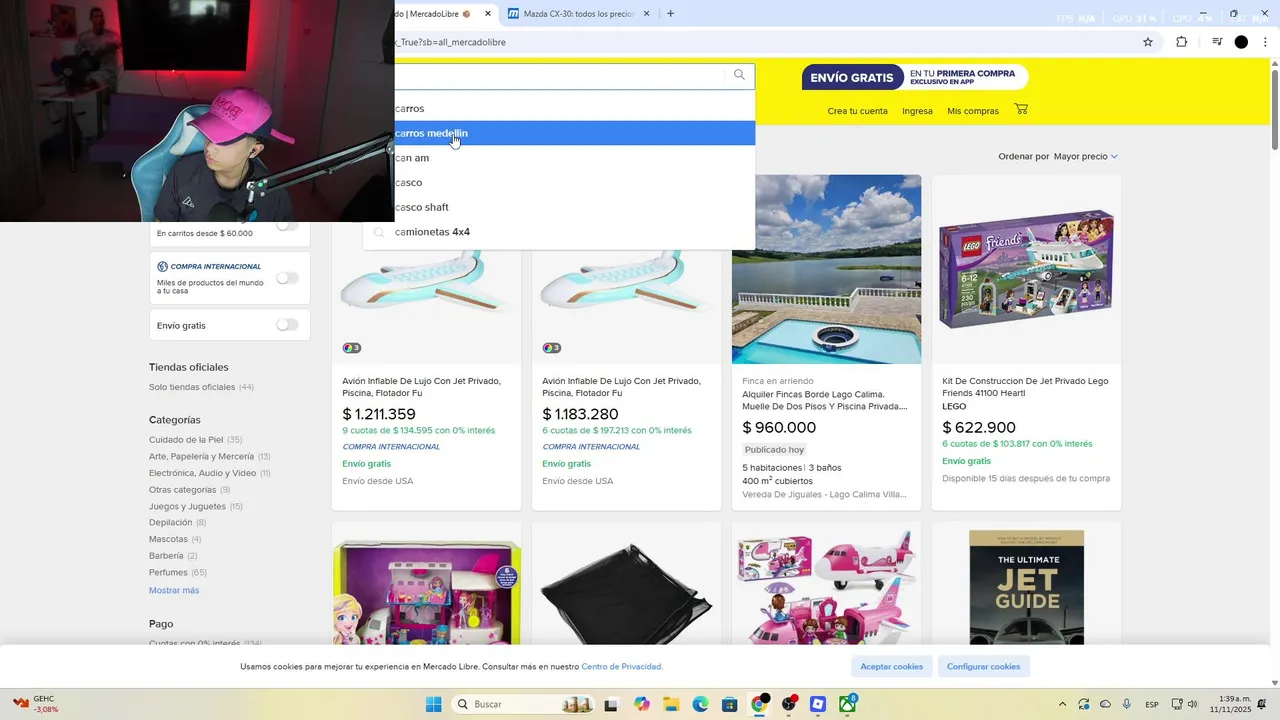Pick 'camionetas 4x4' search suggestion
Screen dimensions: 1280x720
[x=560, y=232]
